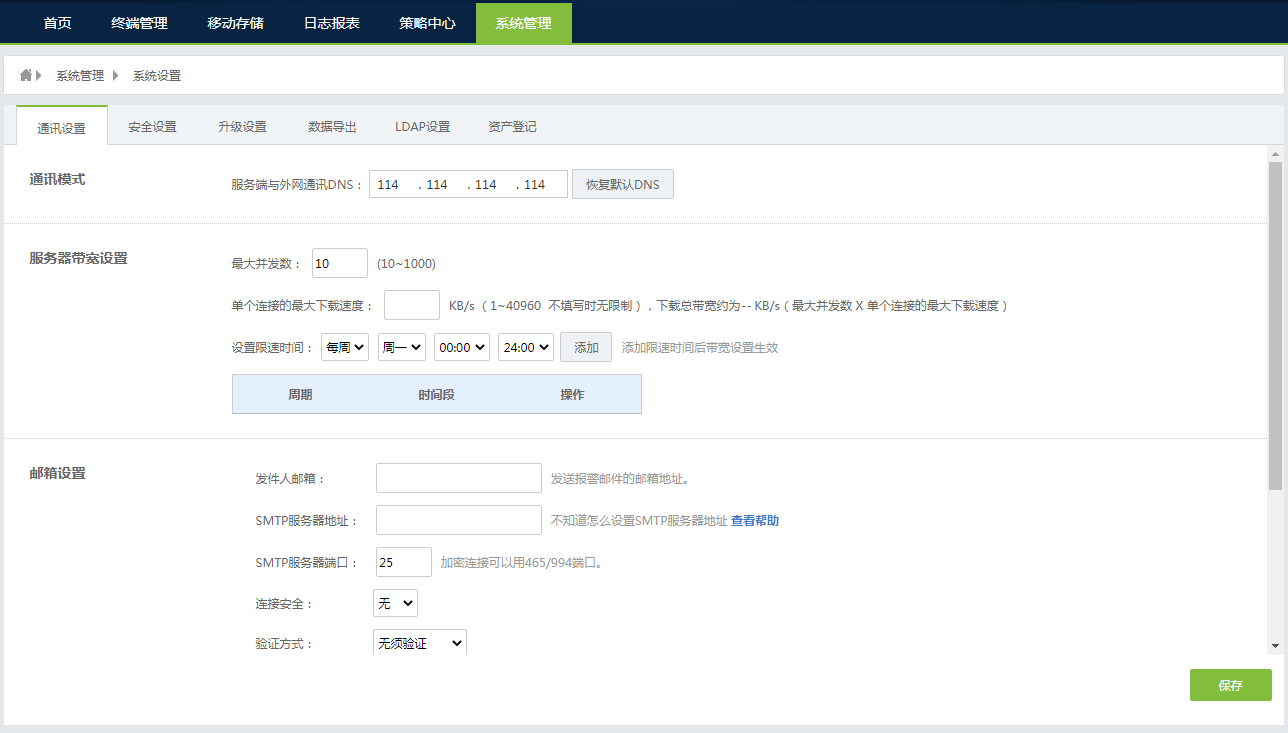Open the 每周 period dropdown
Image resolution: width=1288 pixels, height=733 pixels.
(x=345, y=347)
